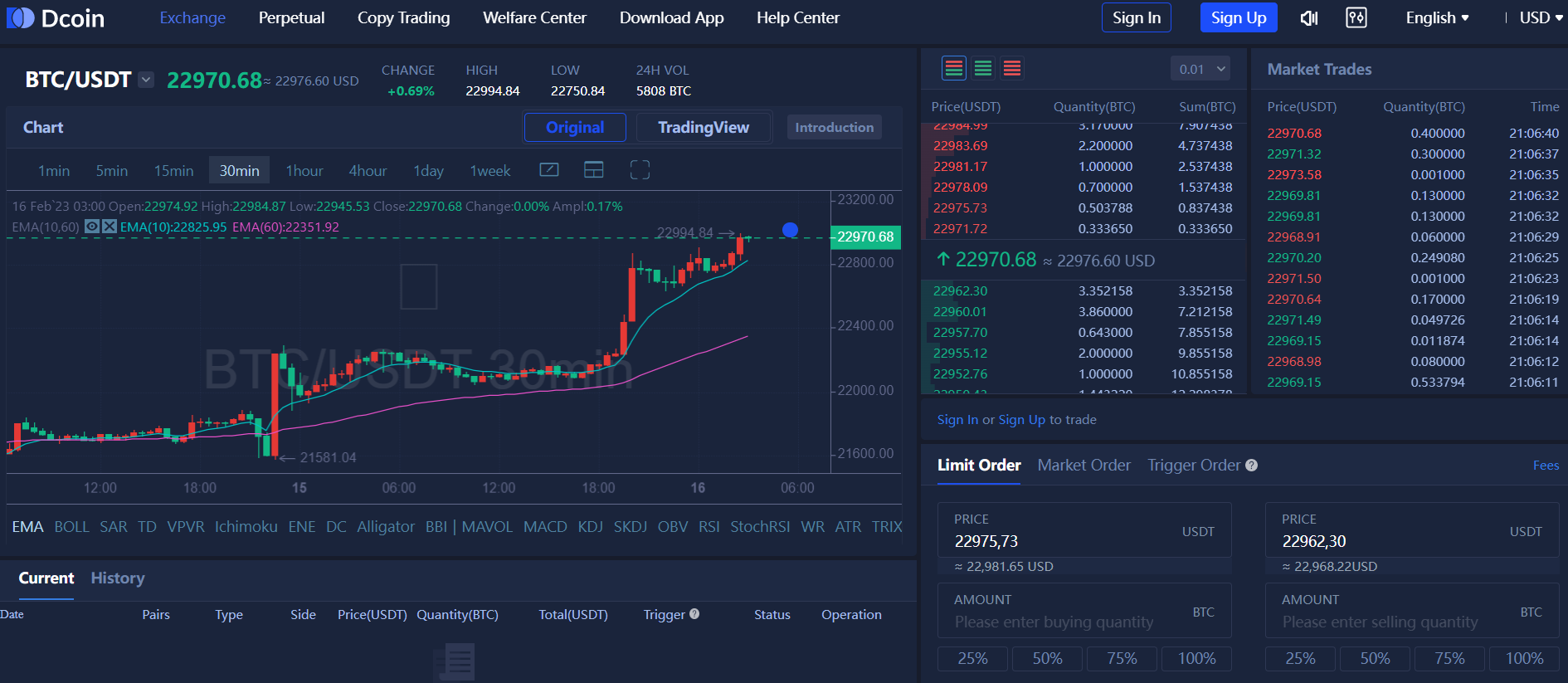Select 4hour timeframe
This screenshot has width=1568, height=683.
(368, 170)
